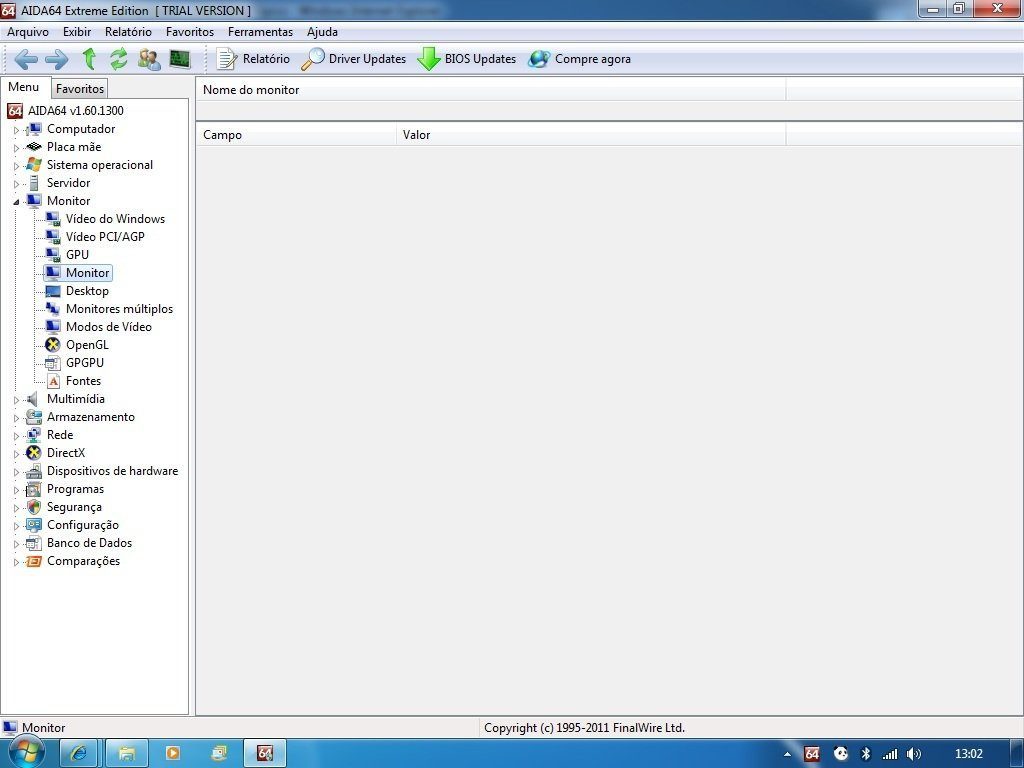Expand the Configuração tree node
Image resolution: width=1024 pixels, height=768 pixels.
click(x=16, y=526)
